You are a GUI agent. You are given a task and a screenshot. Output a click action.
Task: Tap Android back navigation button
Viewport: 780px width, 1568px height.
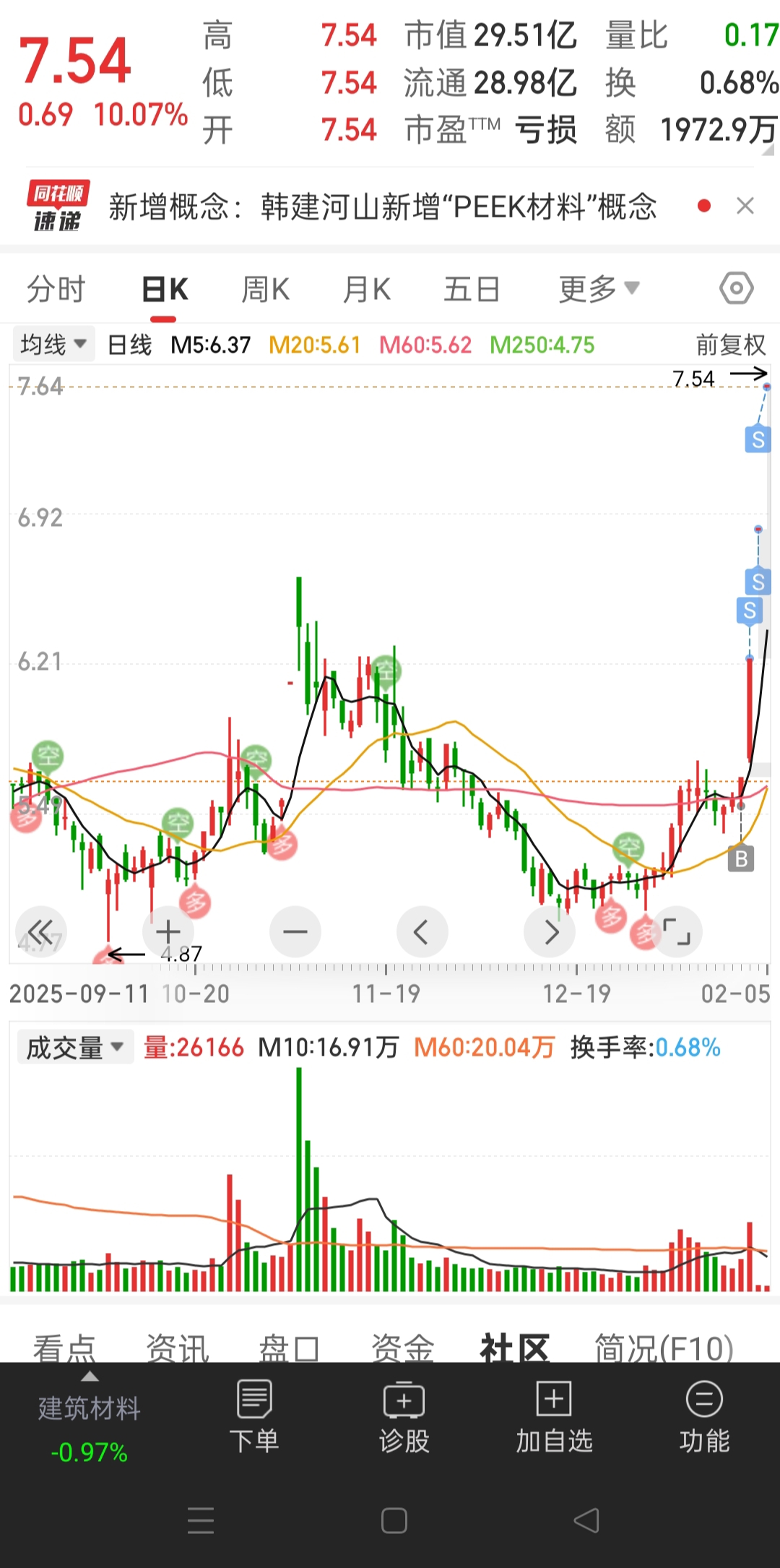586,1520
